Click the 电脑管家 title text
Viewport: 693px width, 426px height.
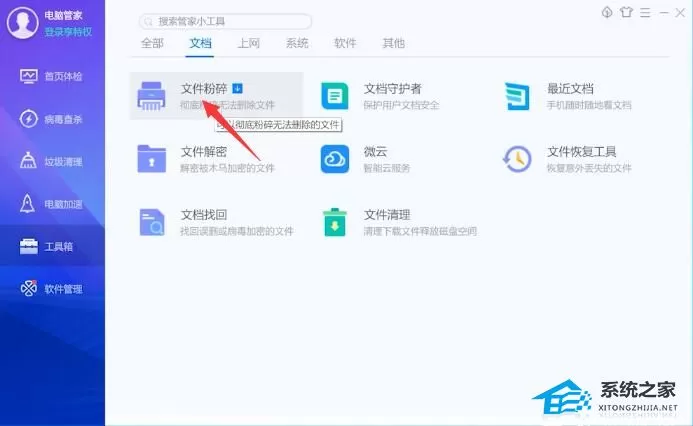pyautogui.click(x=63, y=15)
